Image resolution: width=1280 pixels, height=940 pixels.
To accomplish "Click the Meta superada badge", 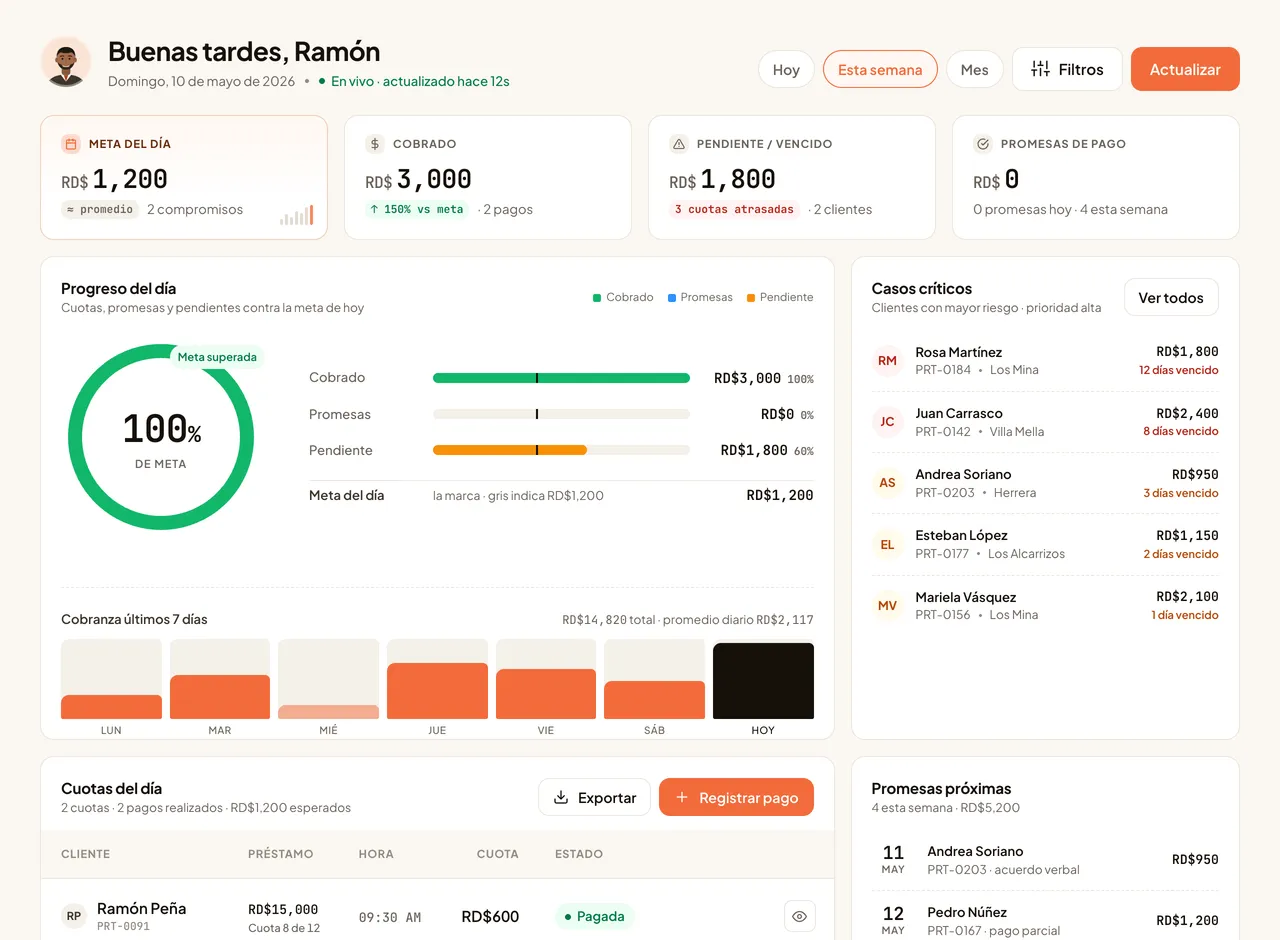I will coord(217,357).
